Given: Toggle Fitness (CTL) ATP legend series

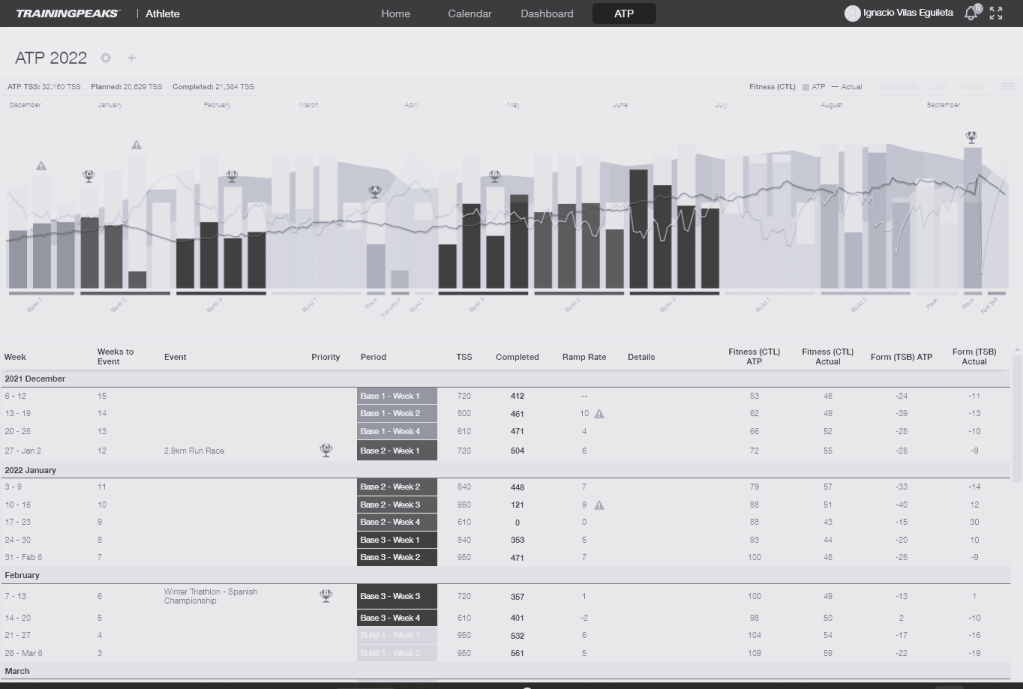Looking at the screenshot, I should [x=813, y=87].
